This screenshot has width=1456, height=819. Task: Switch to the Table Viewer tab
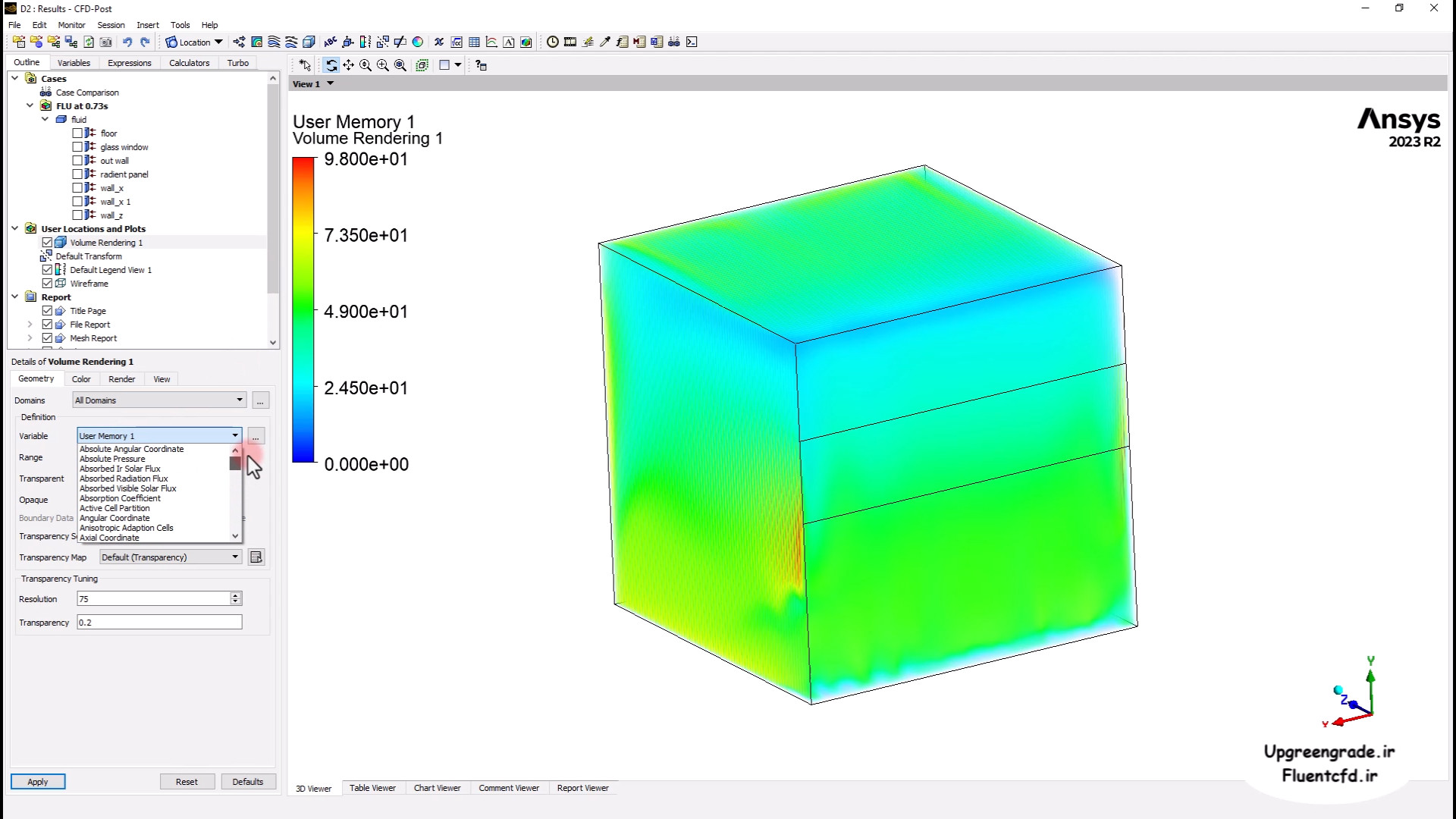click(372, 788)
